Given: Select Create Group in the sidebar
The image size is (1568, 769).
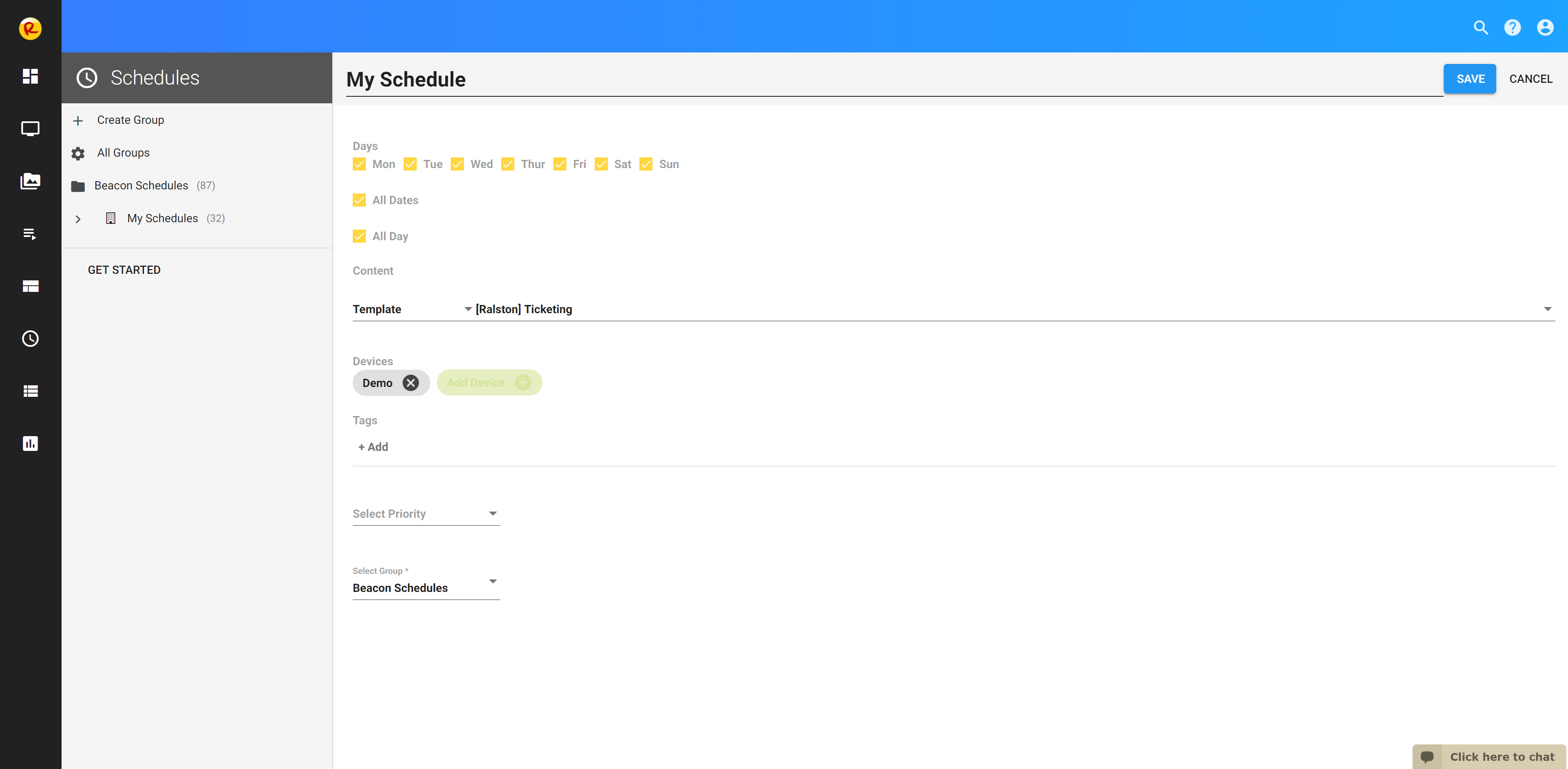Looking at the screenshot, I should point(130,120).
